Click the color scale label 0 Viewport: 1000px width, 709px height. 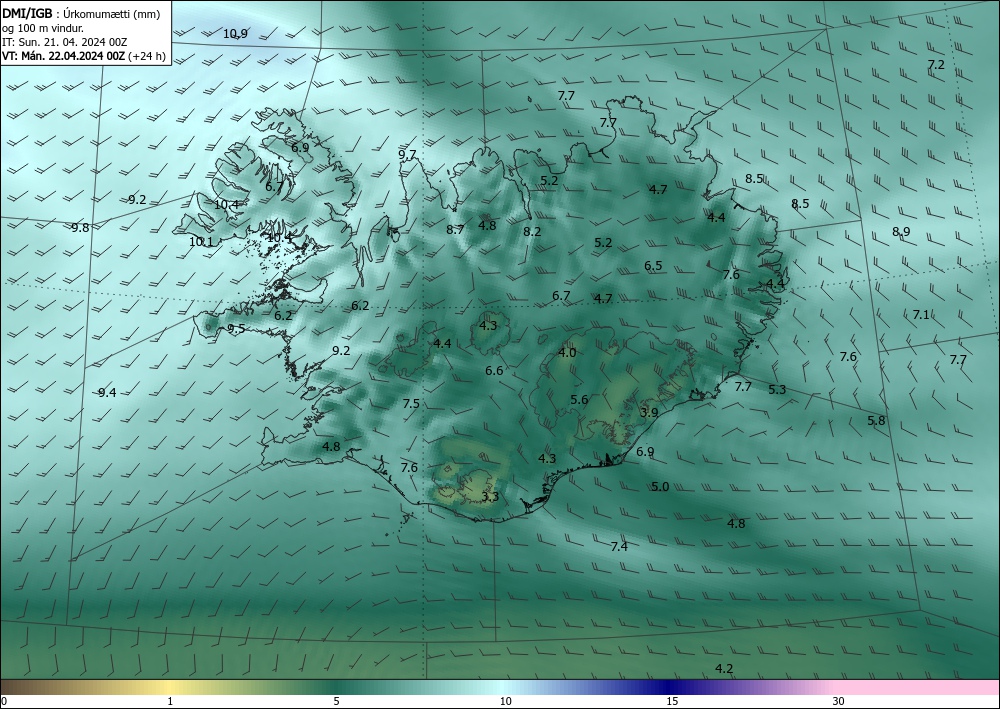(x=4, y=701)
